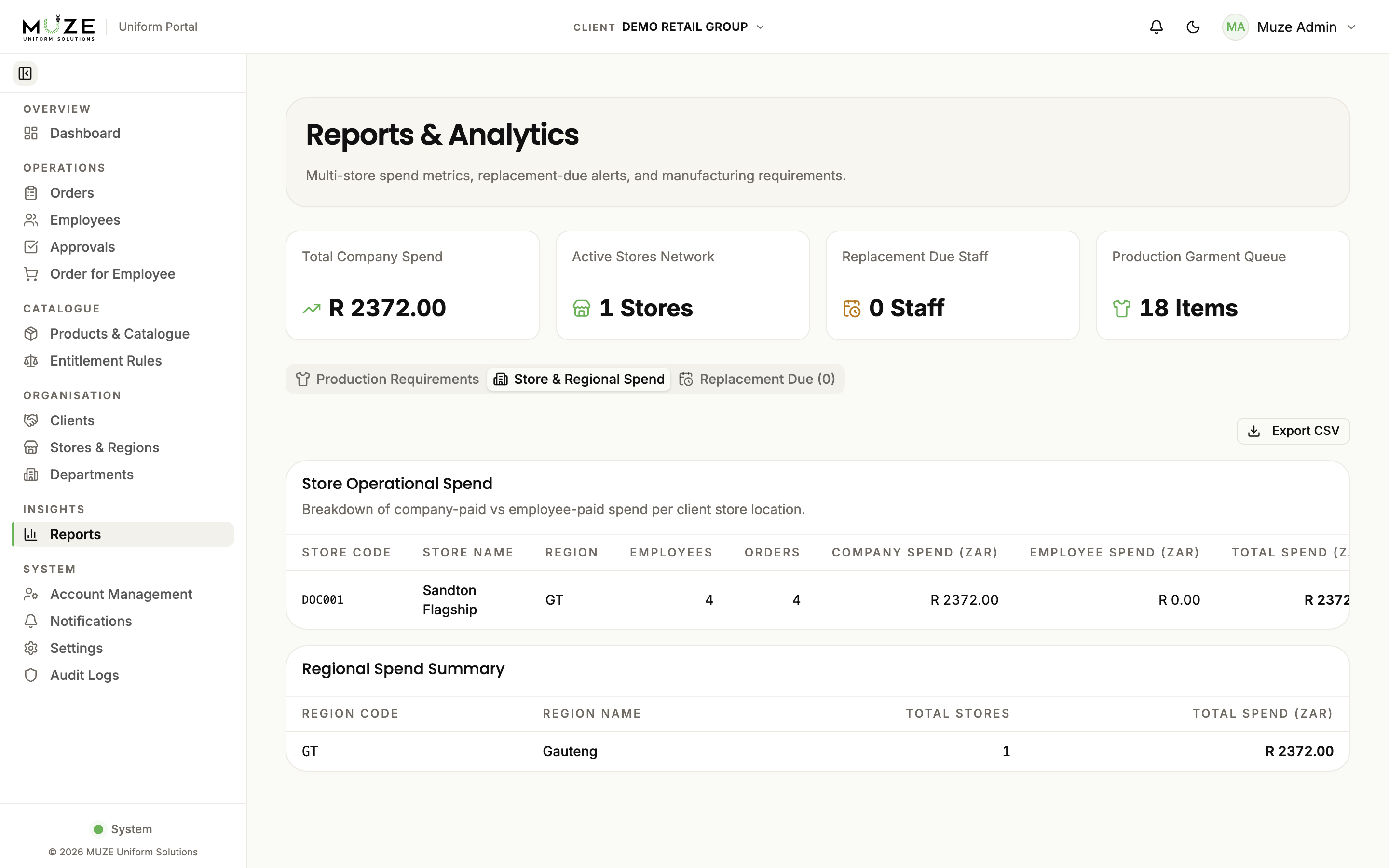Screen dimensions: 1389x868
Task: Click the Account Management user-cog icon
Action: [x=31, y=594]
